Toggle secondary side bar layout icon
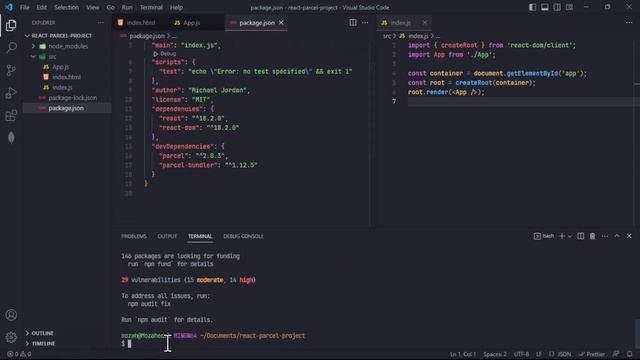Image resolution: width=640 pixels, height=360 pixels. pos(557,7)
